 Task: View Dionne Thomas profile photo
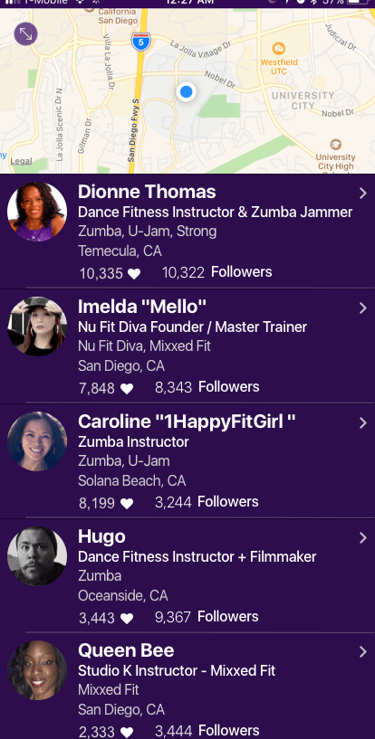coord(37,212)
